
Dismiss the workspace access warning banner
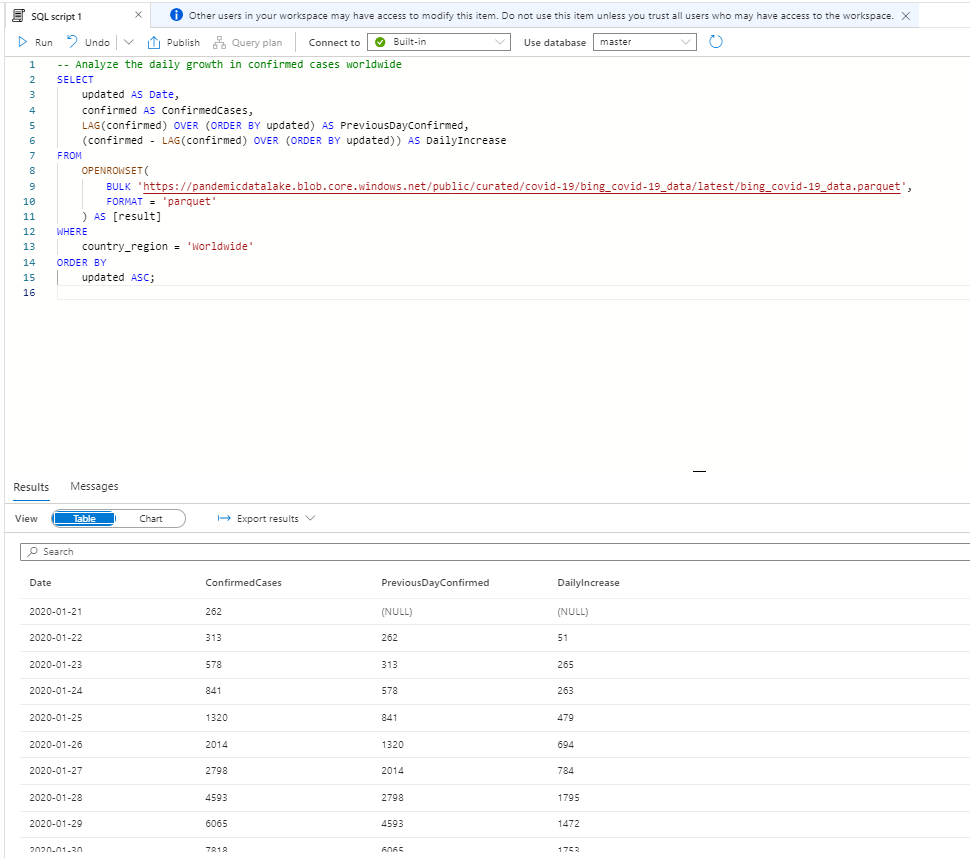pos(906,15)
